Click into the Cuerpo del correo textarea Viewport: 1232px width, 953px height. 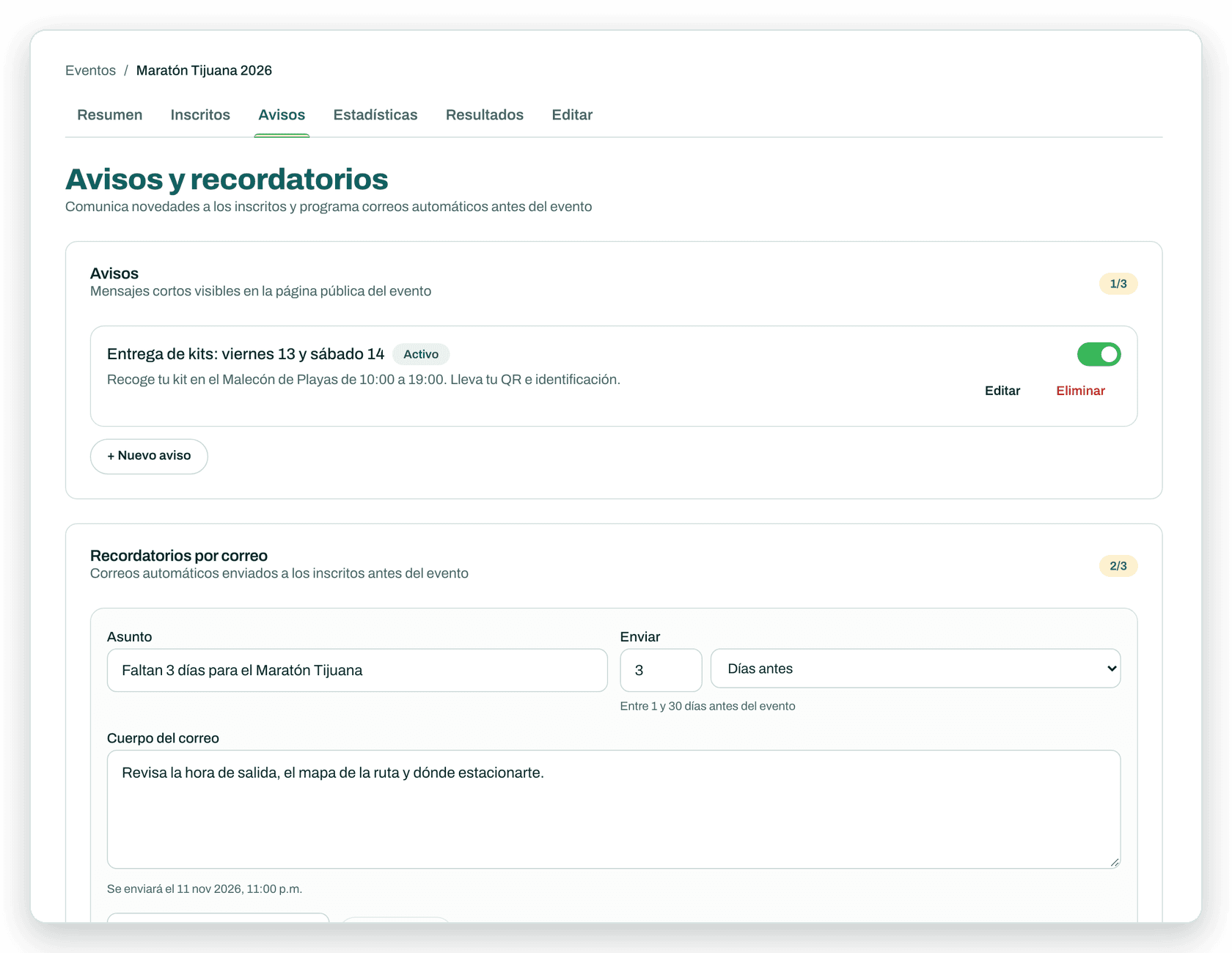tap(614, 809)
